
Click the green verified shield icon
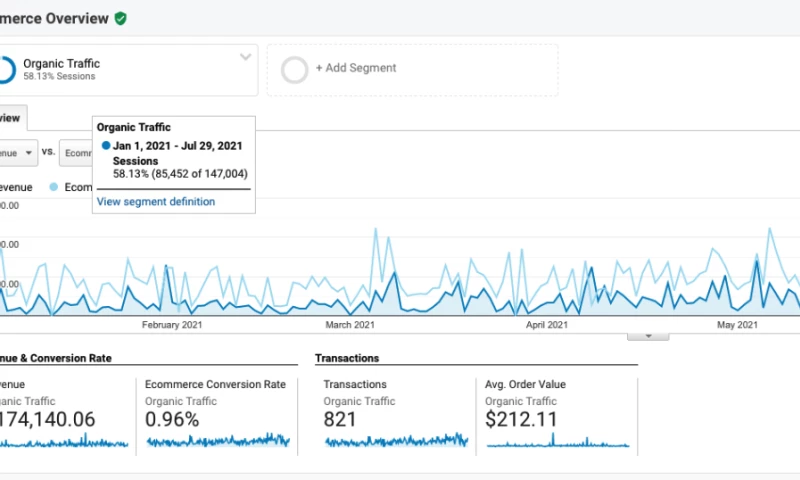pyautogui.click(x=121, y=18)
